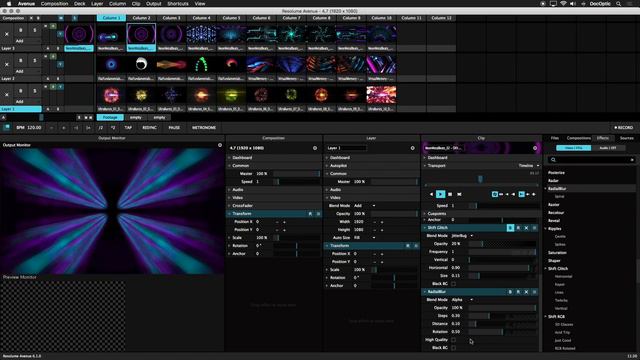The image size is (640, 360).
Task: Adjust the Shift Glitch Opacity slider
Action: pos(502,244)
